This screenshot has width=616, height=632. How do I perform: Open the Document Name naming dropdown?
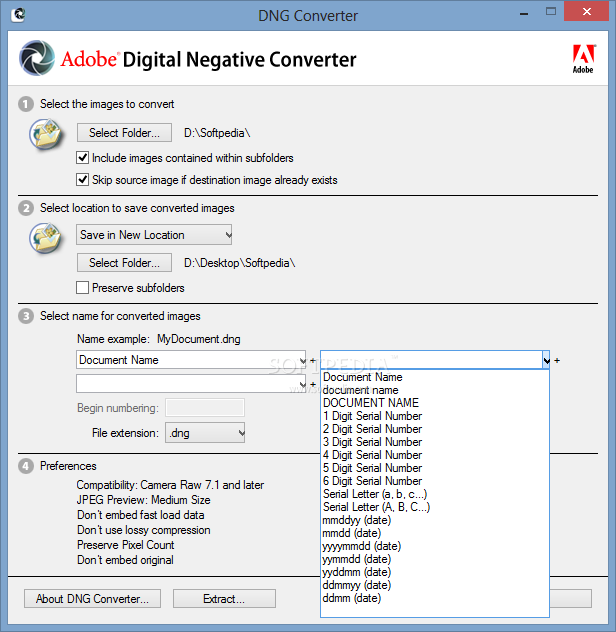tap(191, 360)
